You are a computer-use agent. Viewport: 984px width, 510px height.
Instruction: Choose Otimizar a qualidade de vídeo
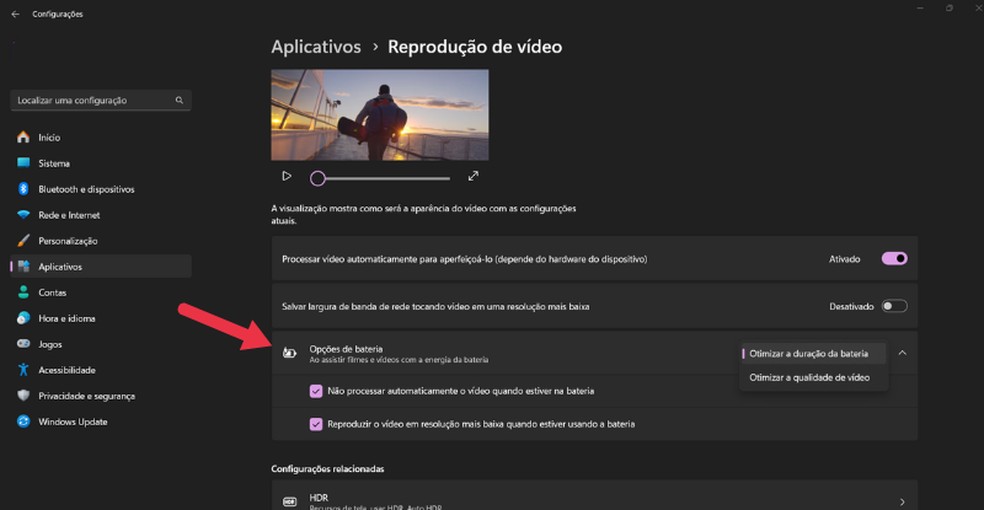point(813,378)
